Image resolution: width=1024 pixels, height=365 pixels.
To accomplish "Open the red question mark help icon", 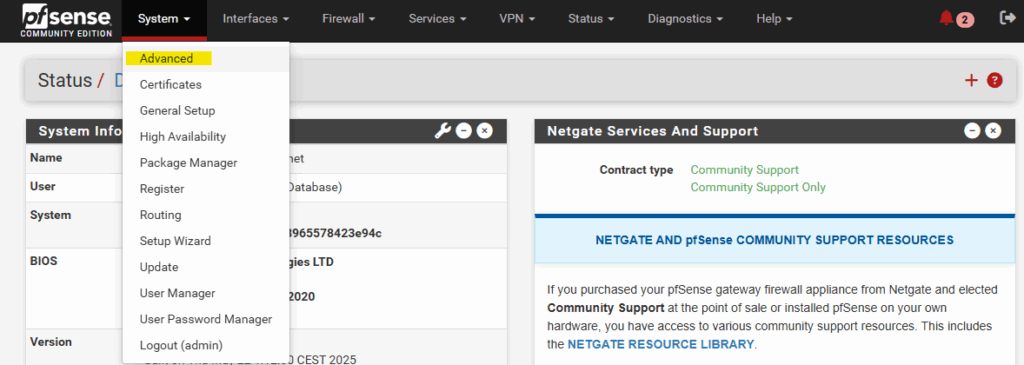I will point(995,80).
